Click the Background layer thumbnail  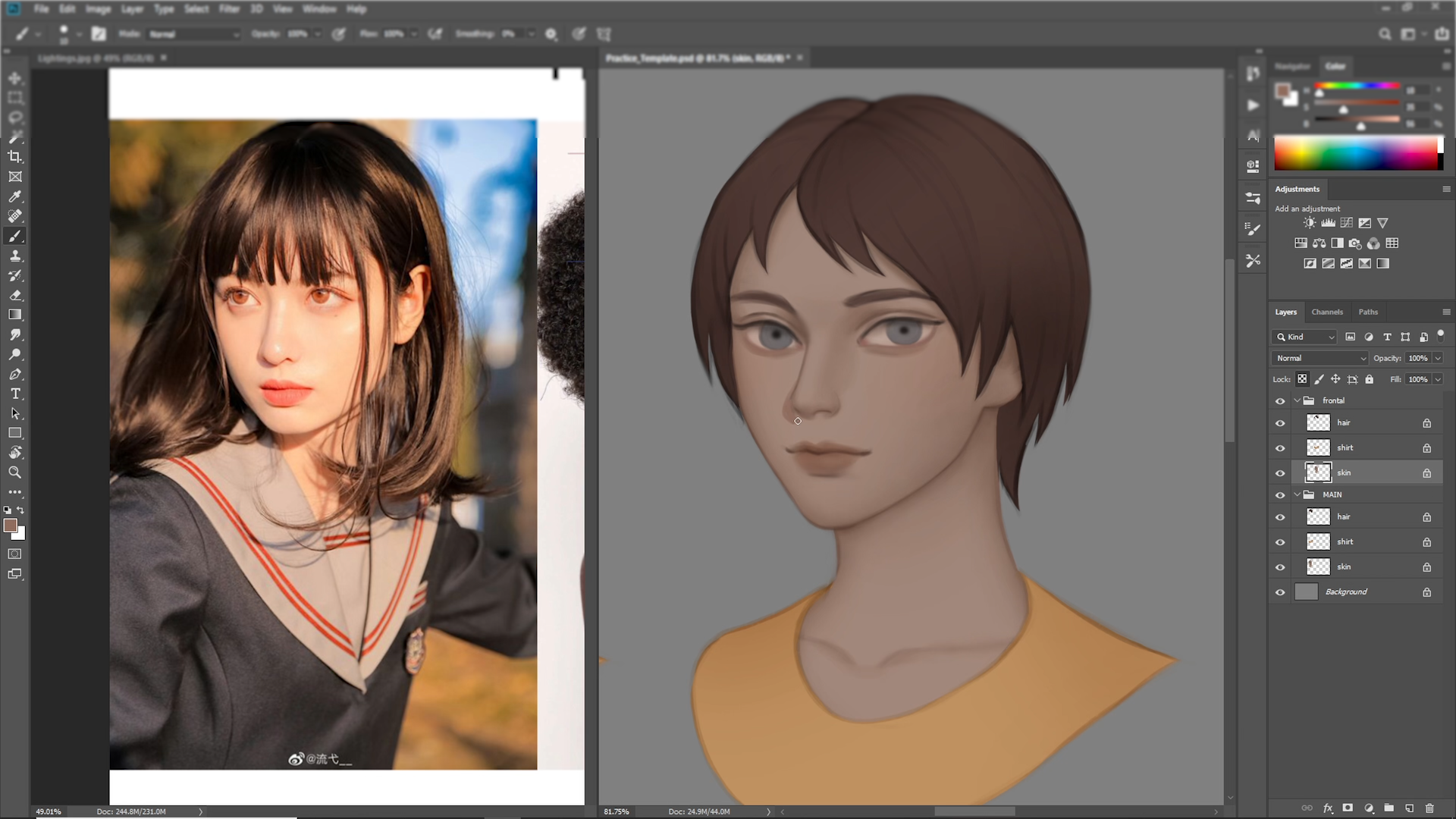1306,591
